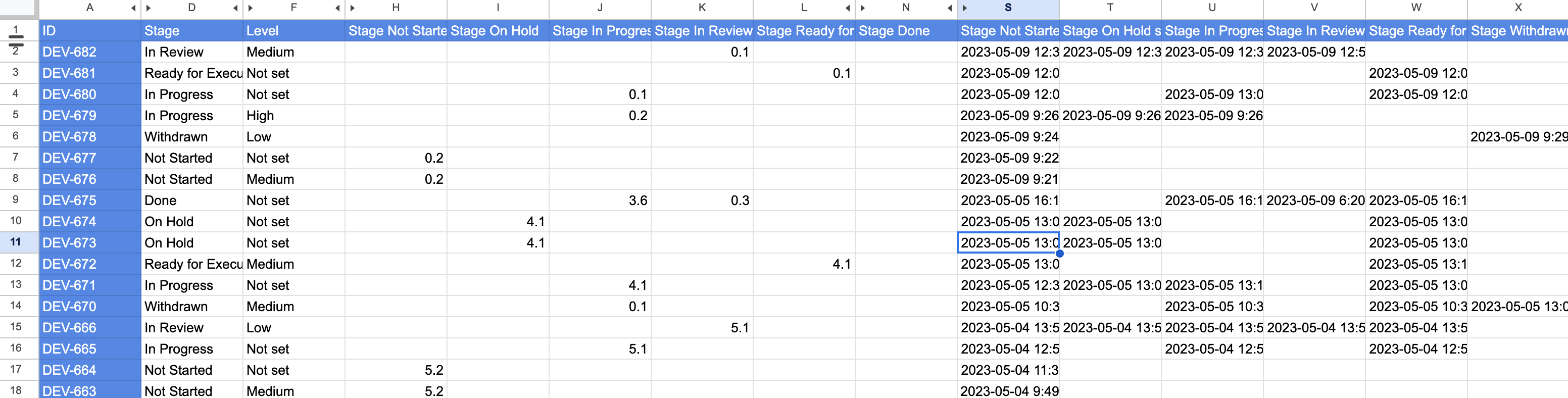This screenshot has width=1568, height=398.
Task: Click the 2023-05-05 13:1 In Progress timestamp for DEV-671
Action: 1212,285
